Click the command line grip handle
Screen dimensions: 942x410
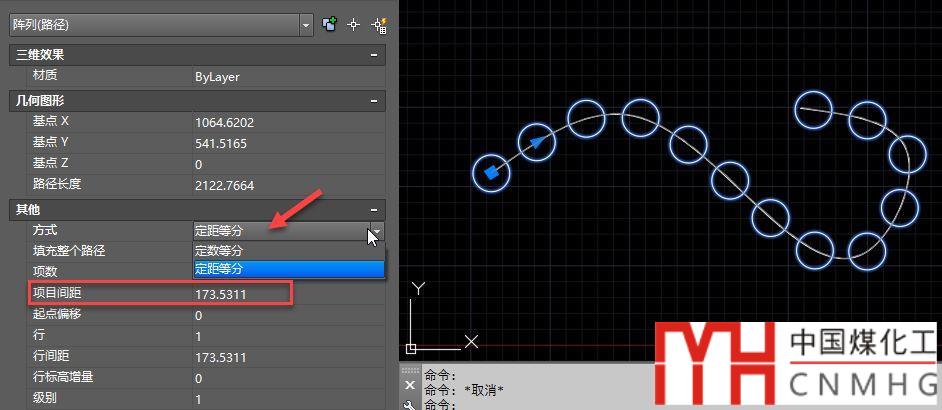coord(410,370)
